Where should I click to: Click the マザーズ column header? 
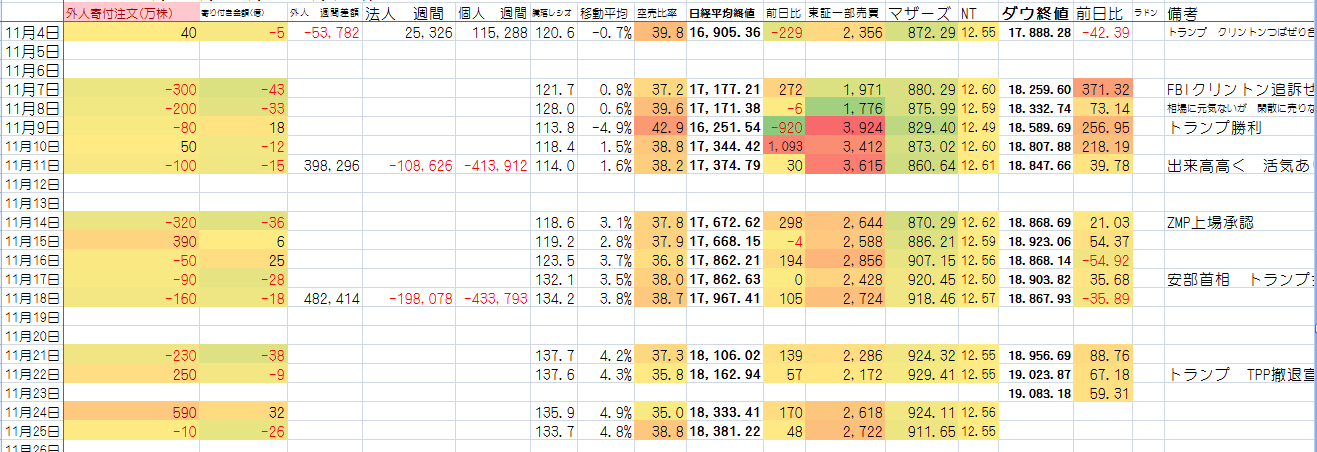(x=921, y=13)
